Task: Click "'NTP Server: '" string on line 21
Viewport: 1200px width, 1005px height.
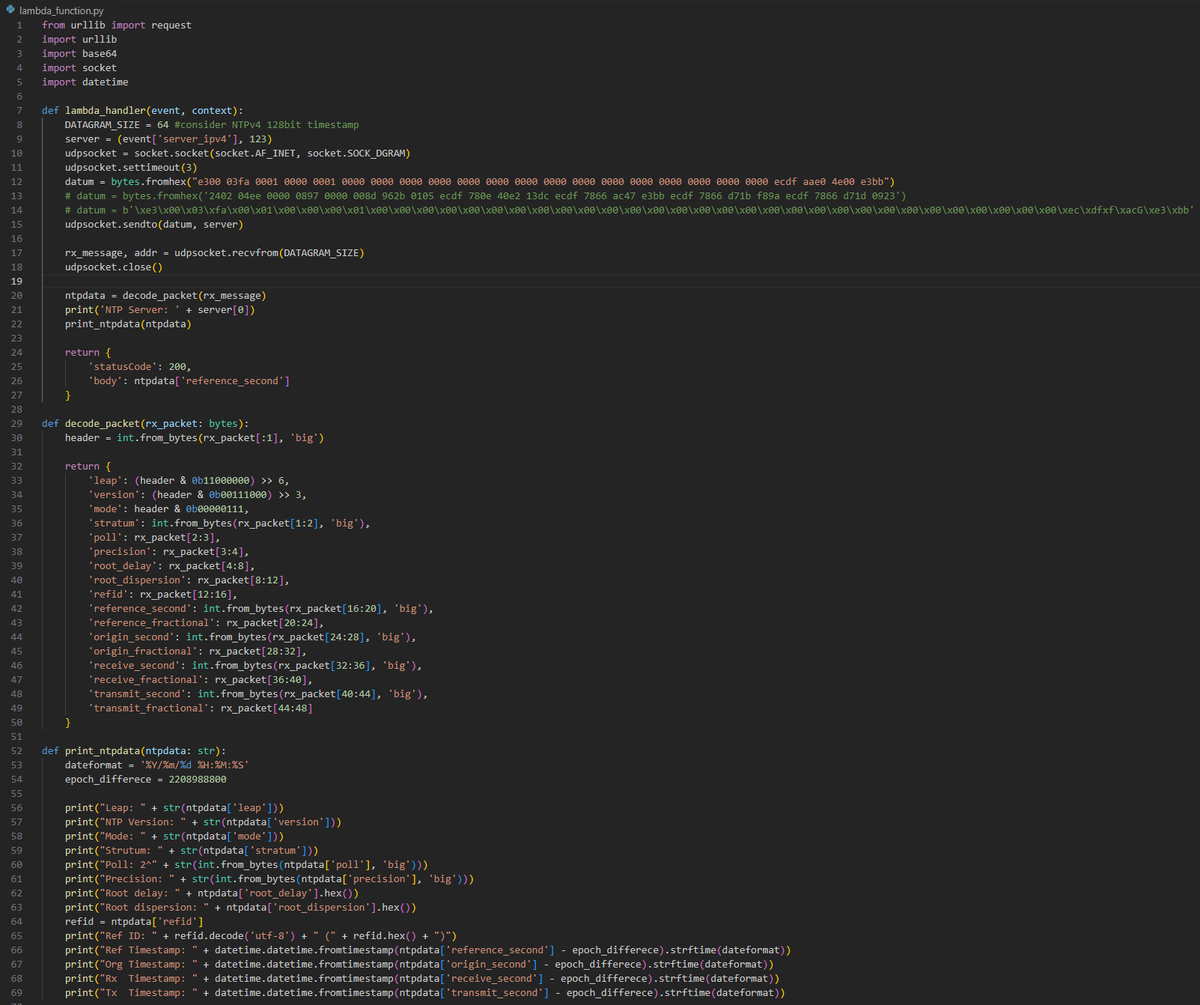Action: click(141, 310)
